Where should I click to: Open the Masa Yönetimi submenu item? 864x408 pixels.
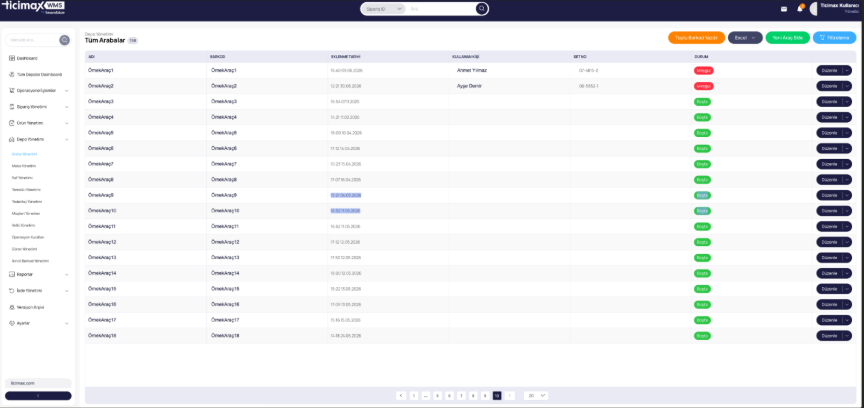coord(24,166)
